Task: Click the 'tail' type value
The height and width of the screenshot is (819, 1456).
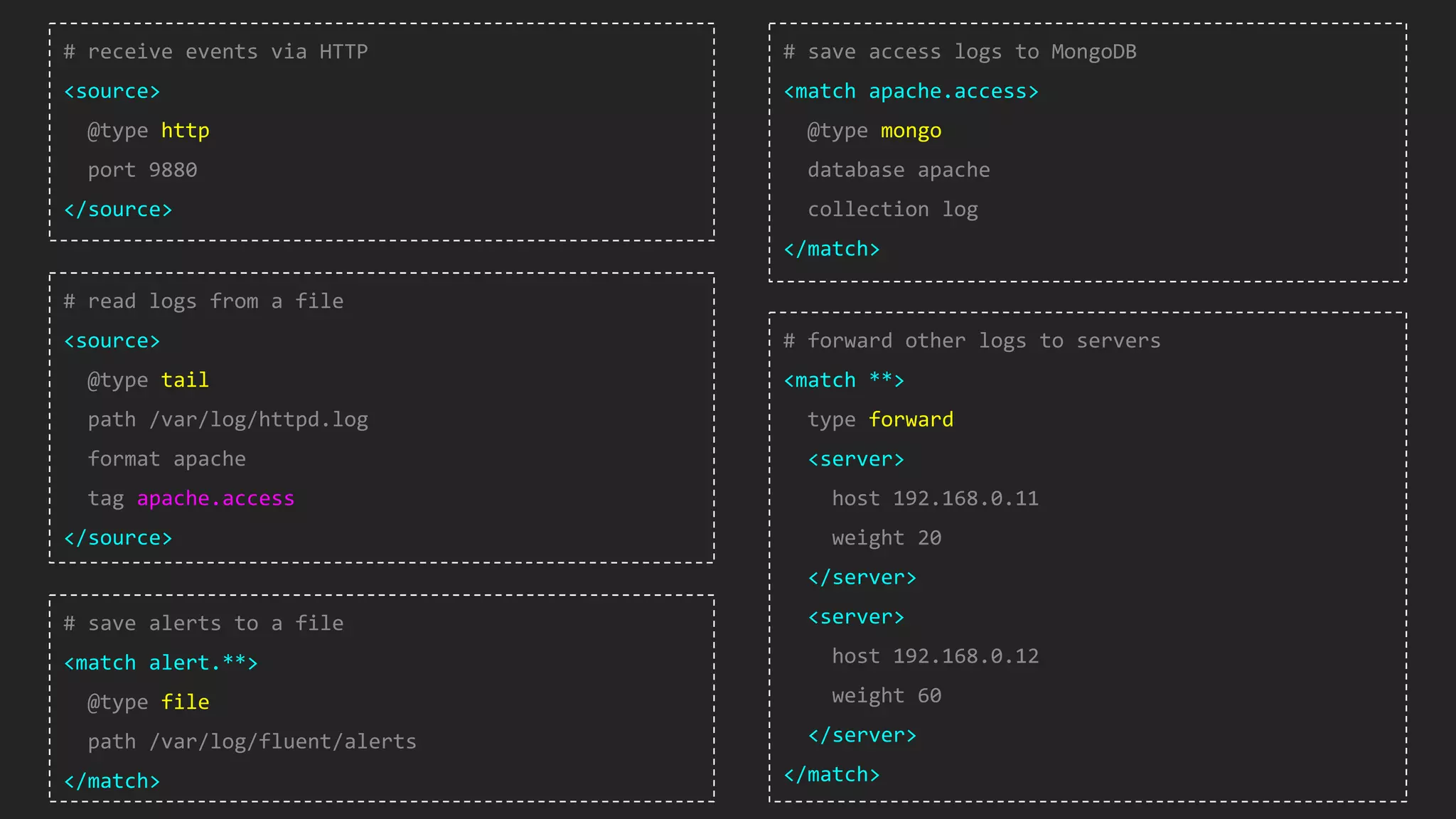Action: click(185, 380)
